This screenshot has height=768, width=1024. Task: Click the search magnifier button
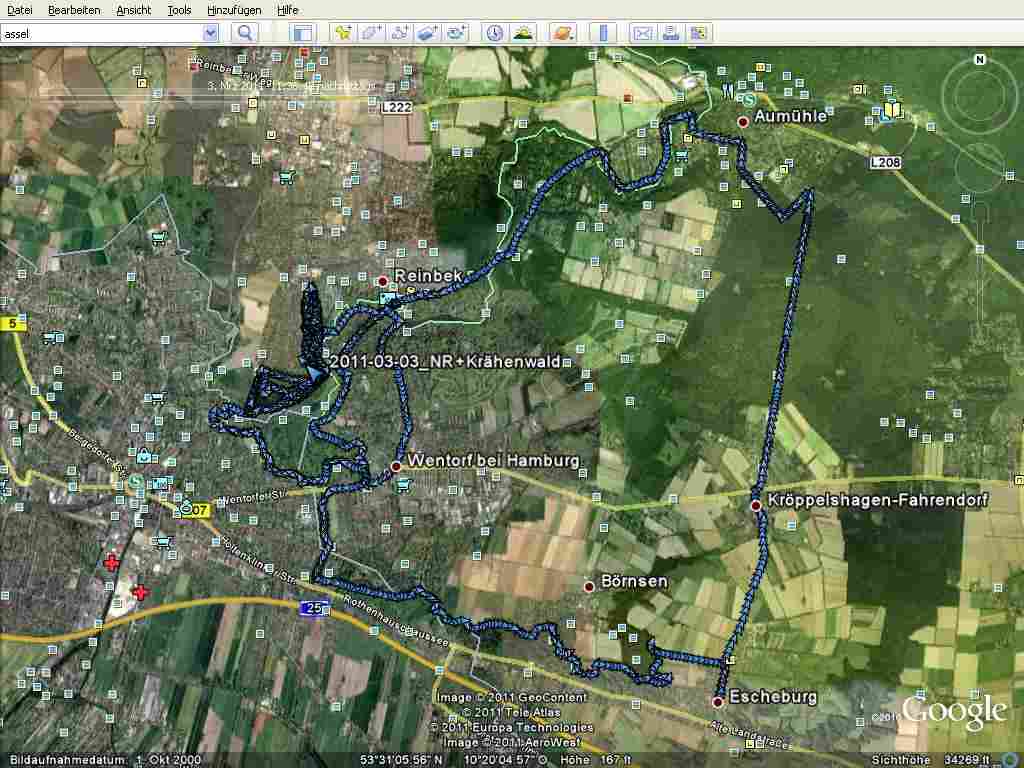click(x=245, y=33)
